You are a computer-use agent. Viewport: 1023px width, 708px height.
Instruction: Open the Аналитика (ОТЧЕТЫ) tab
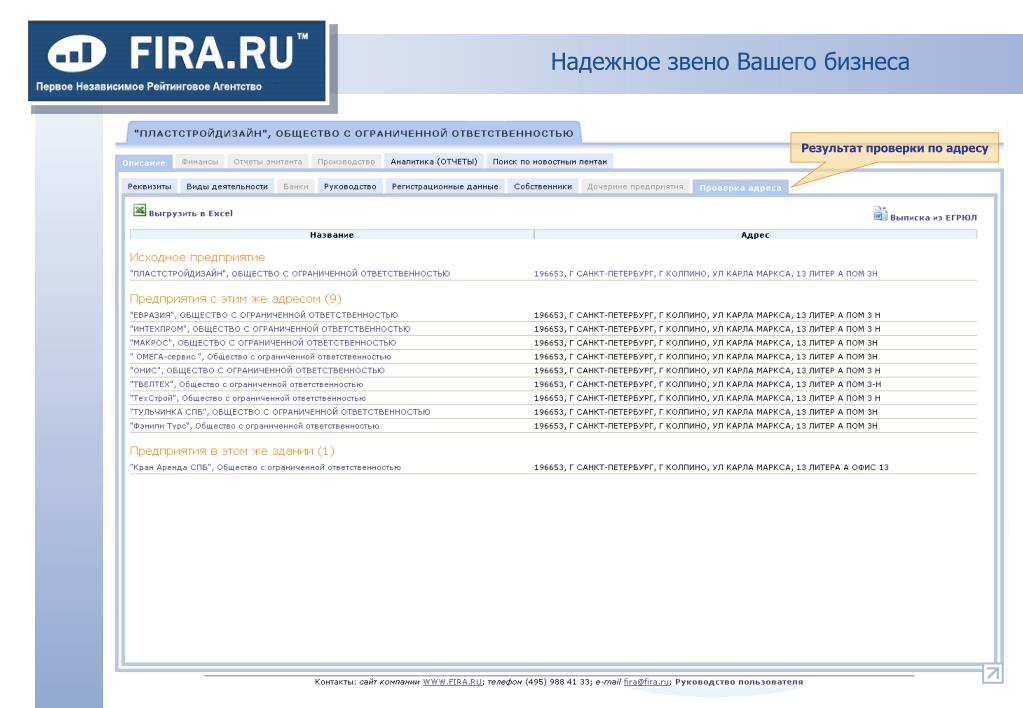tap(434, 162)
